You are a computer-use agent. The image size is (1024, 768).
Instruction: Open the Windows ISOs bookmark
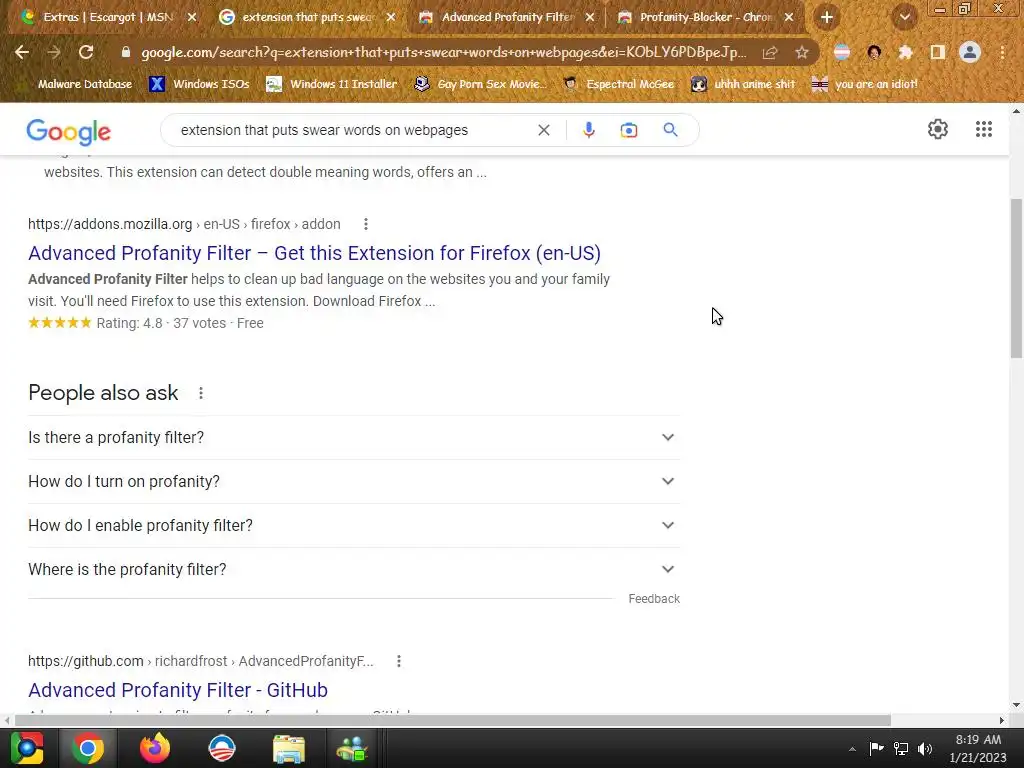200,84
